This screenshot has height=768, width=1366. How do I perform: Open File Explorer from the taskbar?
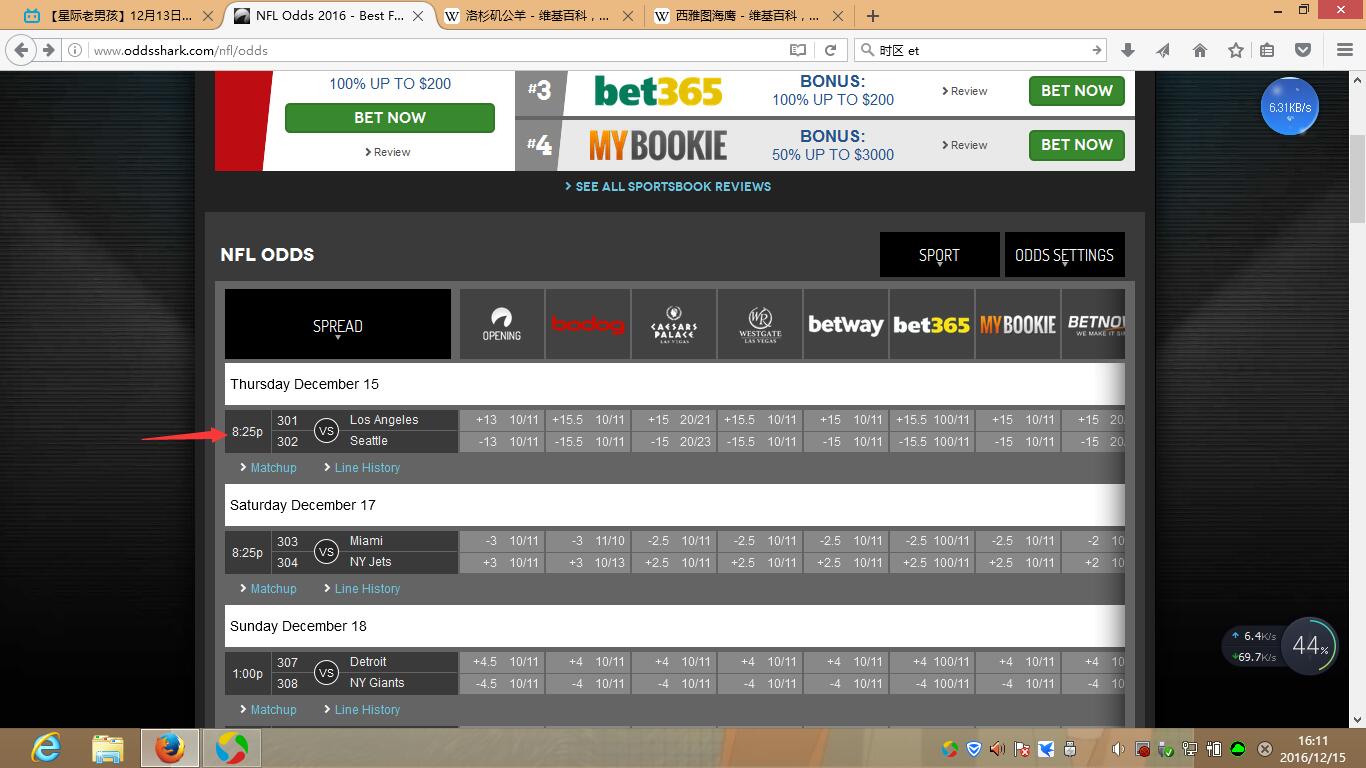(x=107, y=747)
